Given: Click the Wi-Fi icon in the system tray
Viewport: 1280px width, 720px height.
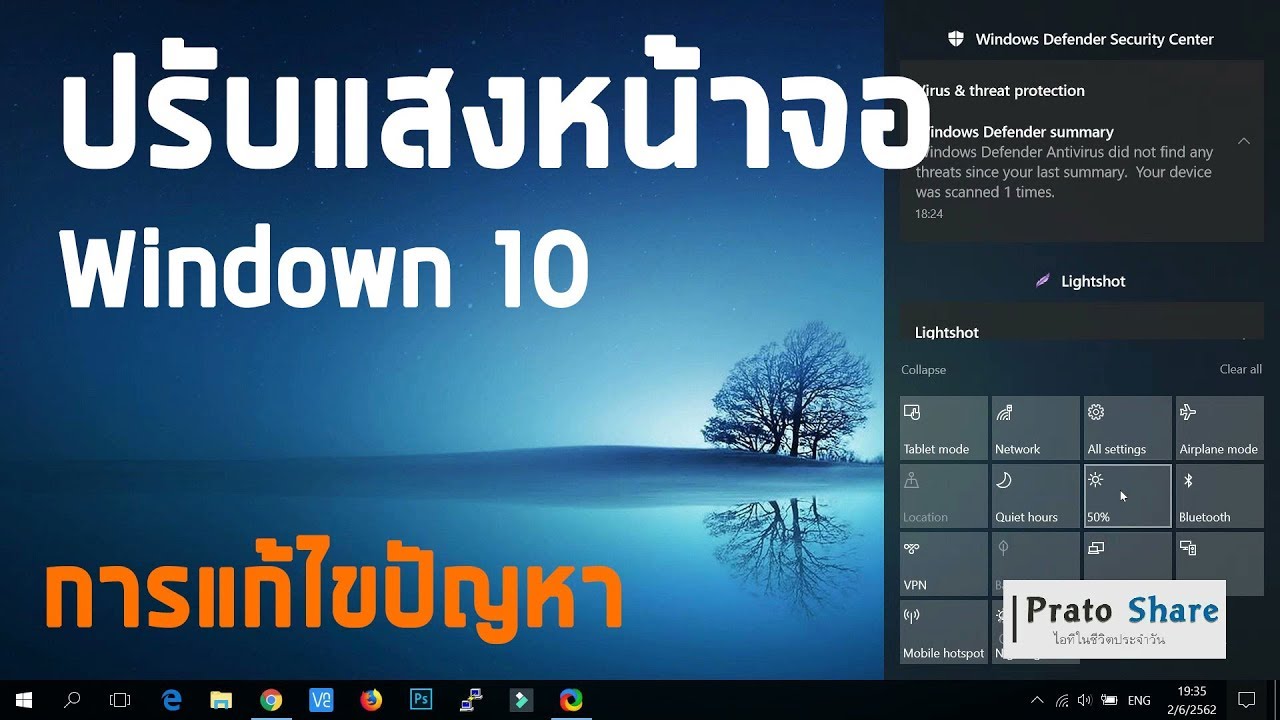Looking at the screenshot, I should [1062, 700].
